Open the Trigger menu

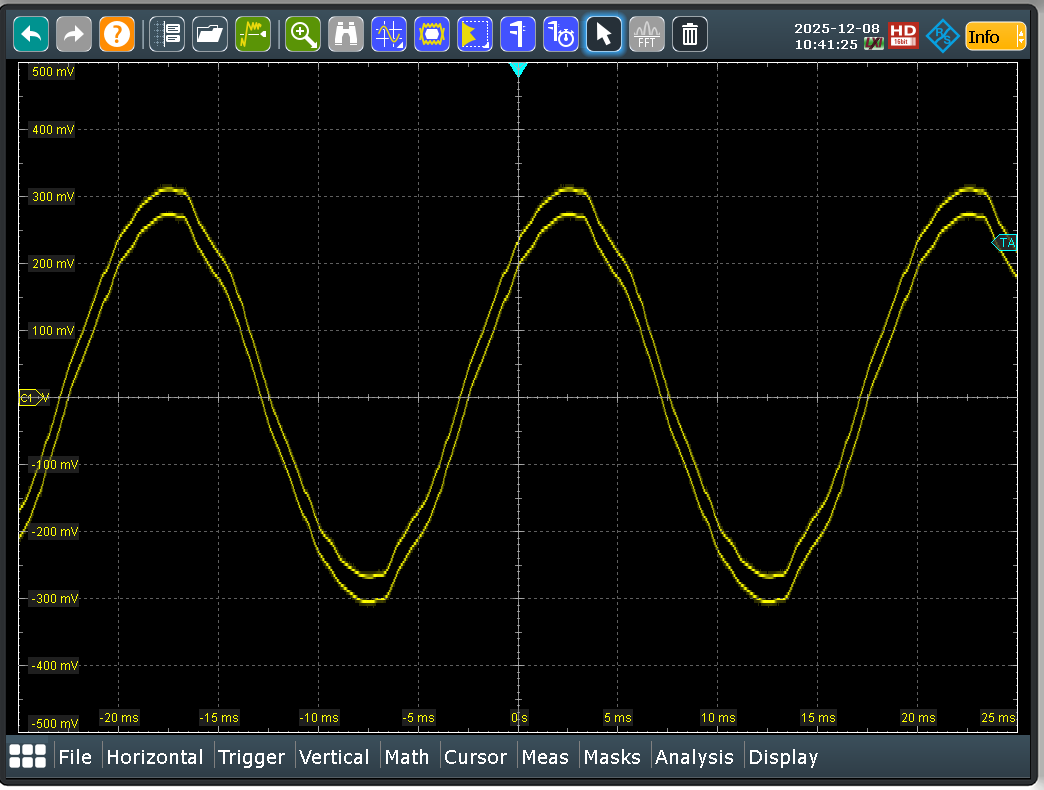point(251,757)
